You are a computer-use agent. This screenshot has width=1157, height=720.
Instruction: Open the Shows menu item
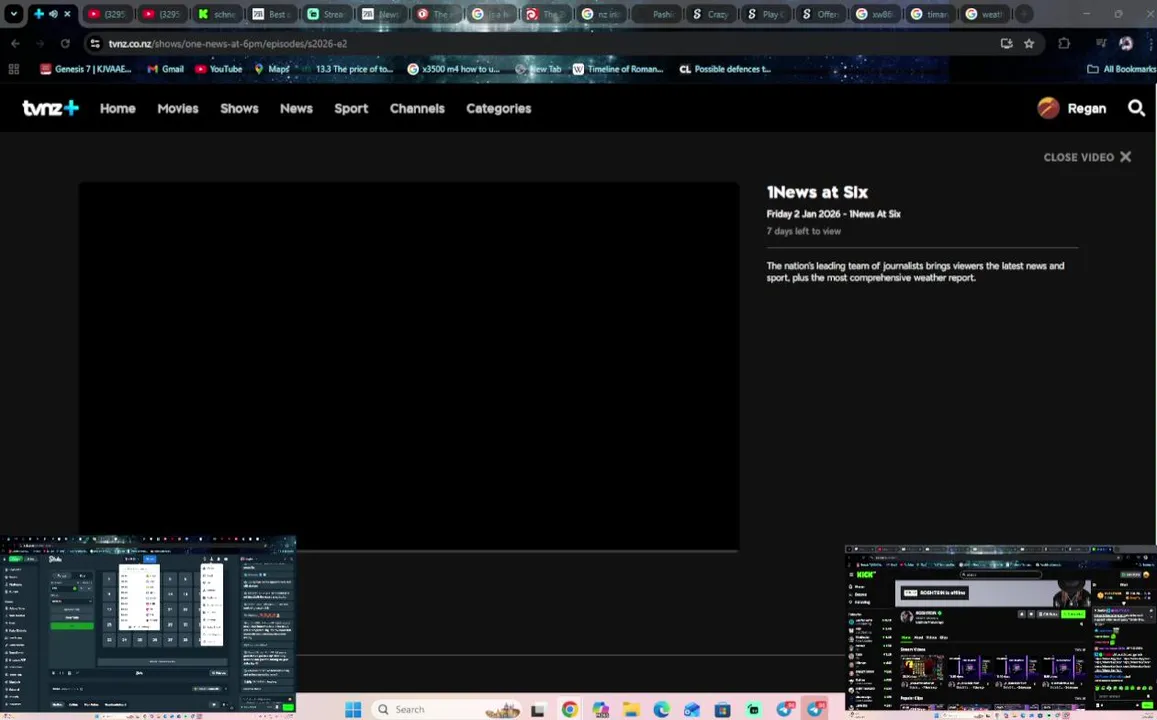click(239, 108)
